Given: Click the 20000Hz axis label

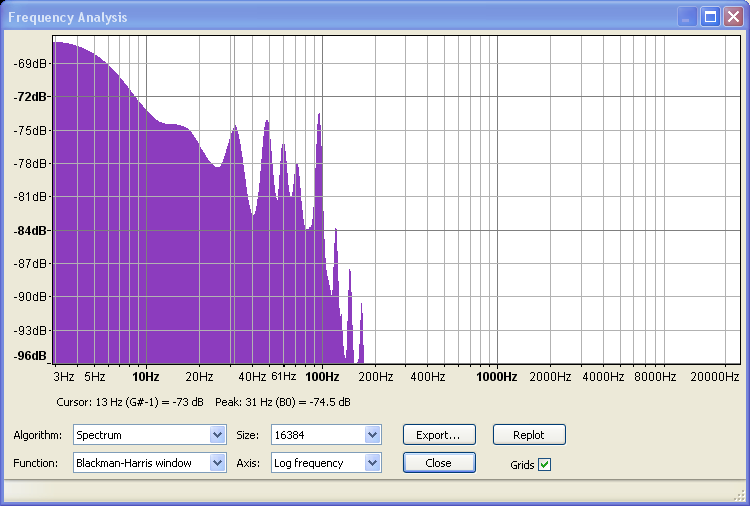Looking at the screenshot, I should pyautogui.click(x=715, y=377).
